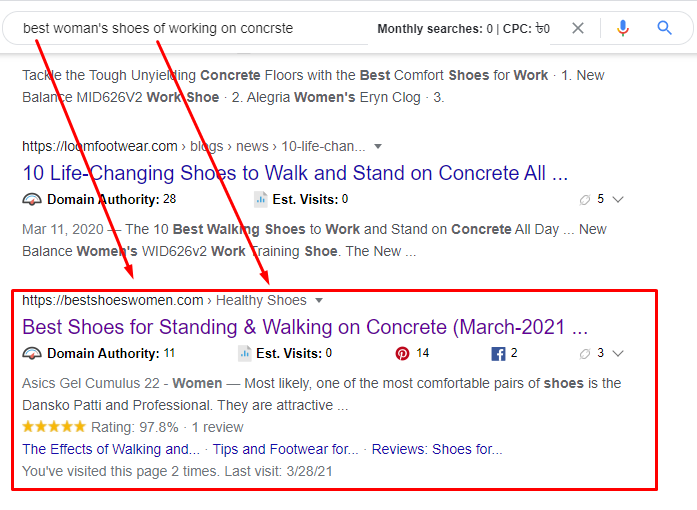Open dropdown arrow after the loomfootwear.com URL

click(x=378, y=147)
